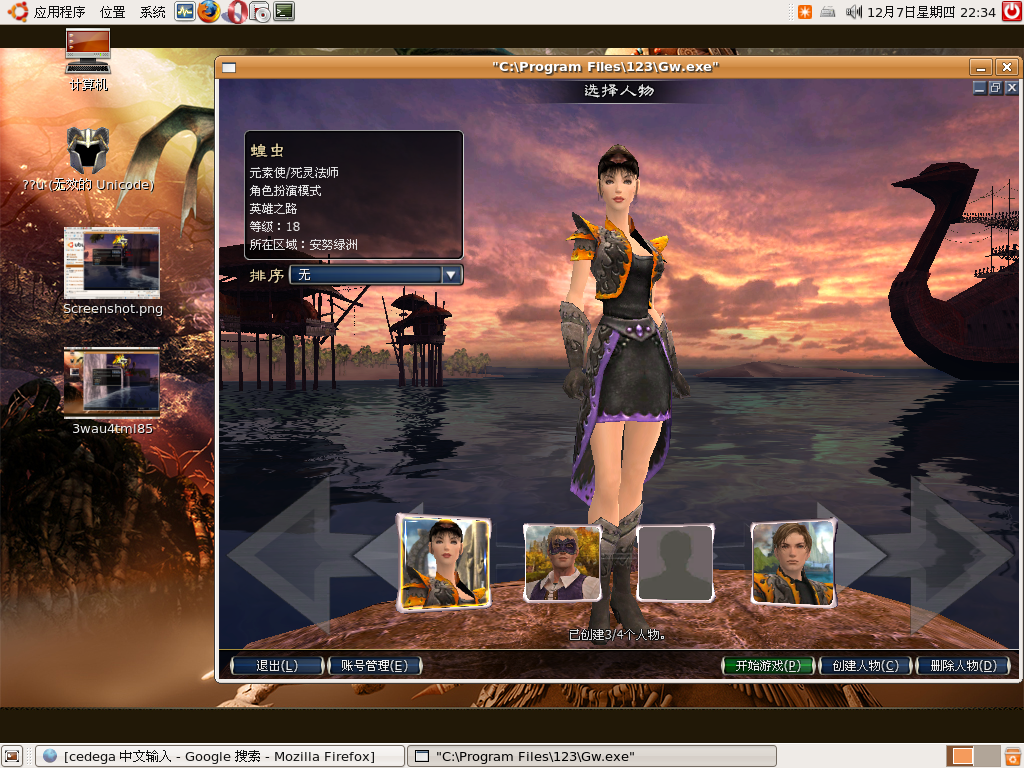The height and width of the screenshot is (768, 1024).
Task: Click the text 元素使/死灵法师
Action: tap(294, 172)
